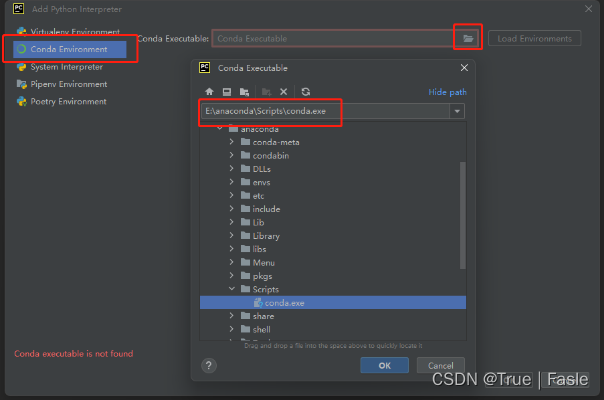Refresh the file chooser tree

(x=306, y=92)
